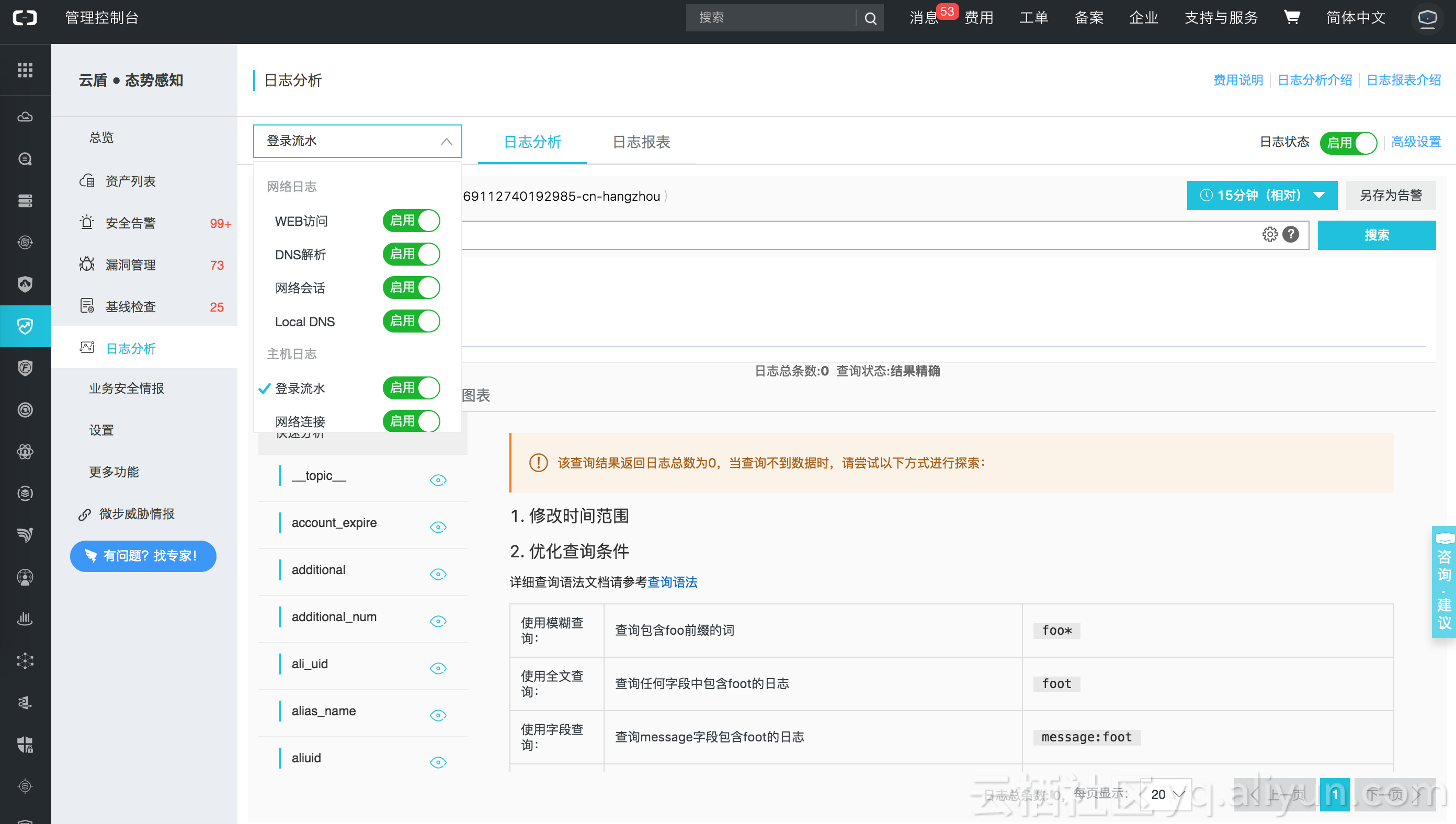Screen dimensions: 1456x824
Task: Click the log query input box
Action: click(859, 235)
